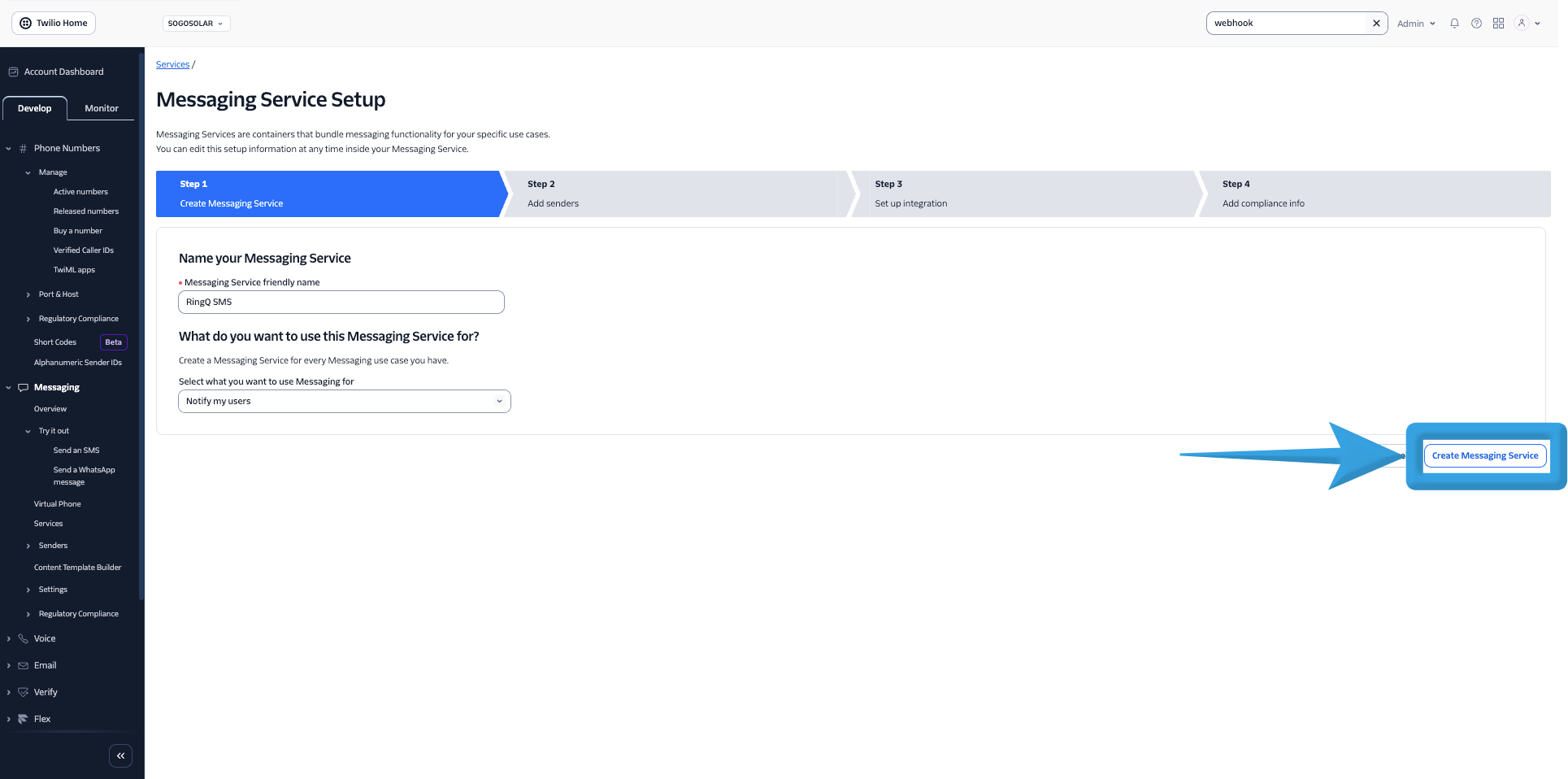The height and width of the screenshot is (779, 1568).
Task: Open the SOGOSOLAR account selector
Action: click(196, 23)
